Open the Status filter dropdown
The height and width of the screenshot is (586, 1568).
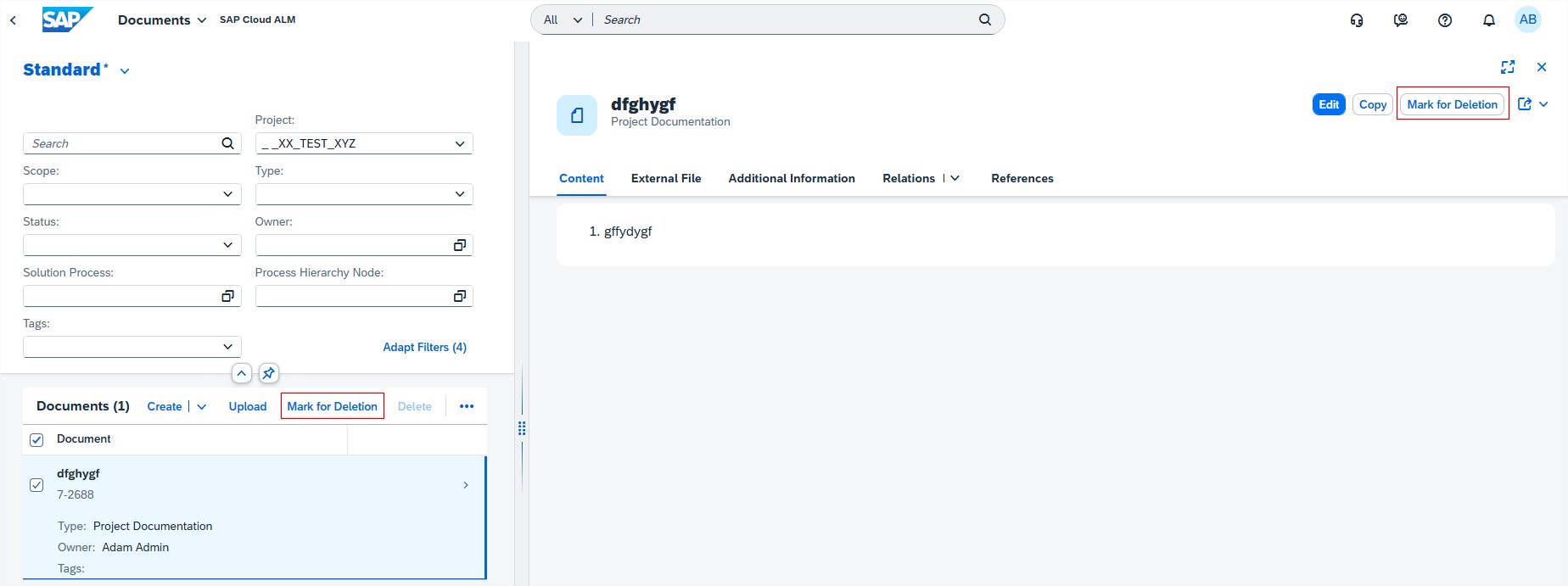[227, 245]
